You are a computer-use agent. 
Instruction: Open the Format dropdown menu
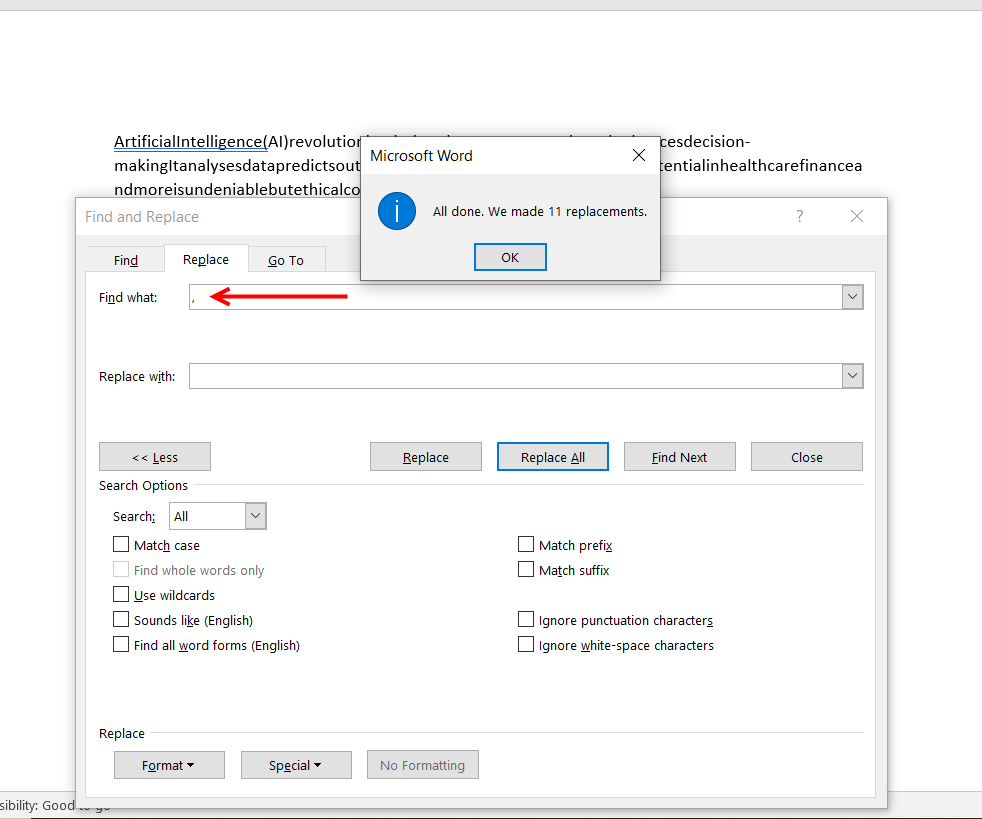click(169, 765)
